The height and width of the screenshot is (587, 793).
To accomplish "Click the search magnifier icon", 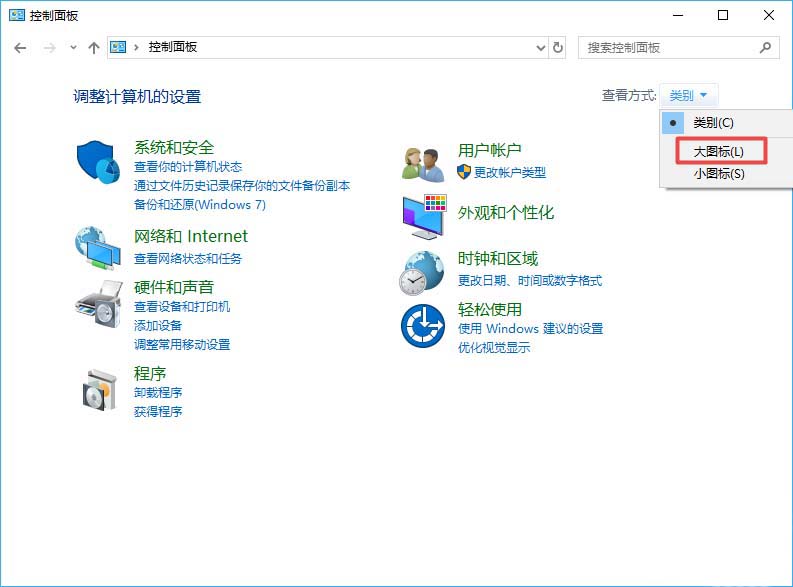I will 765,48.
